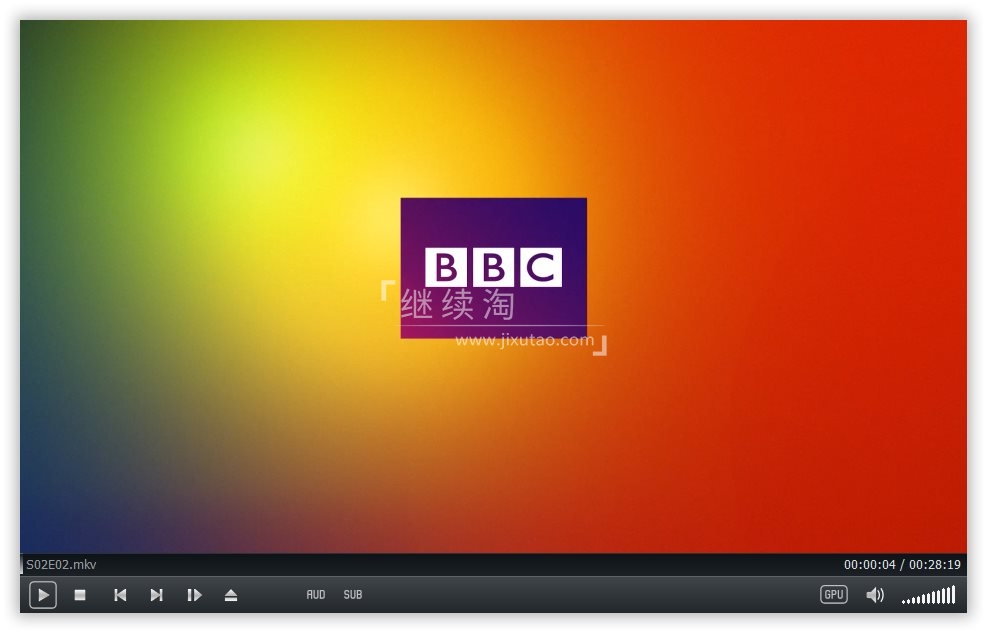Set volume to maximum on volume bars
Image resolution: width=987 pixels, height=633 pixels.
[953, 595]
